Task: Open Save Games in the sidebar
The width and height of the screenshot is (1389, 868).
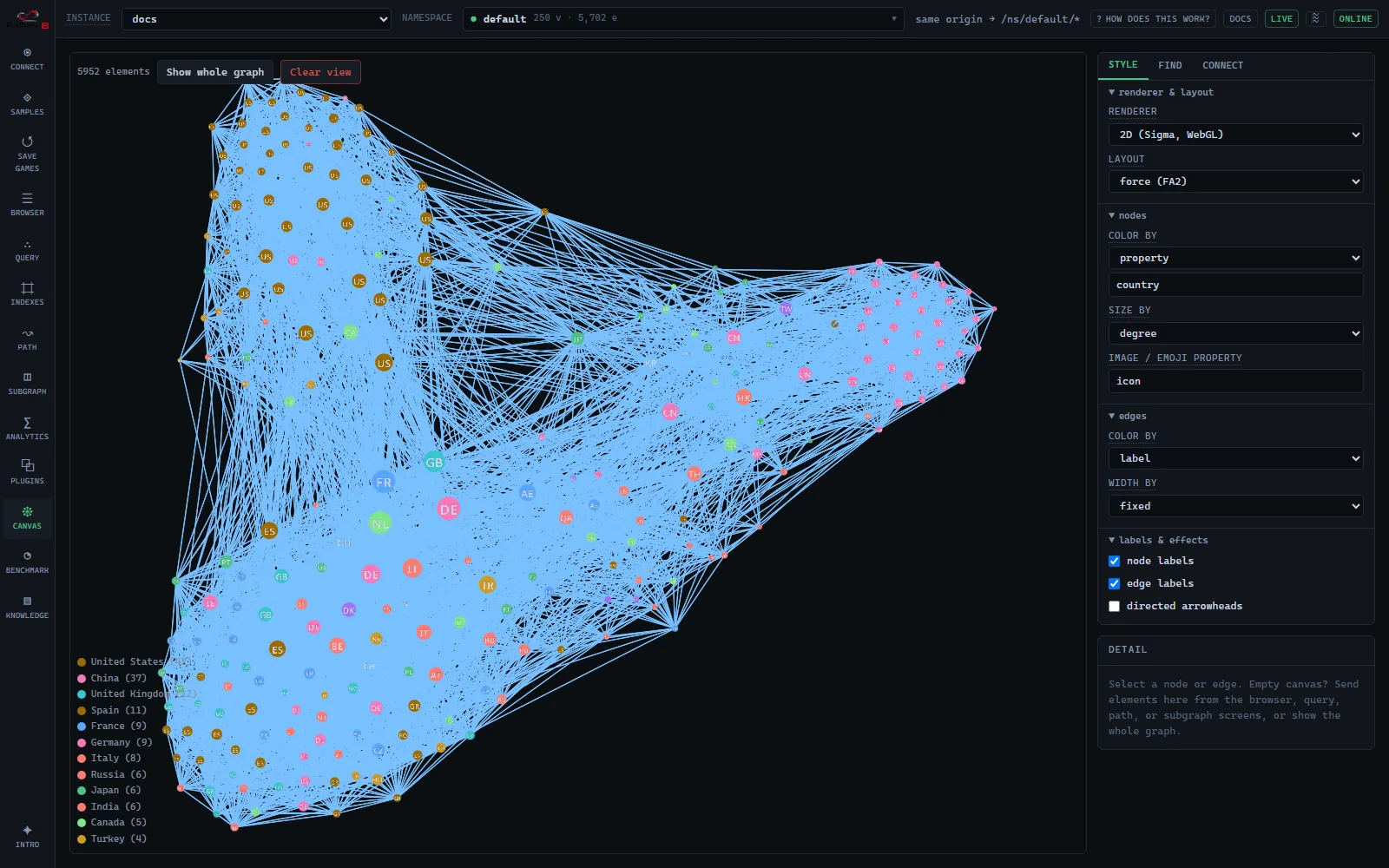Action: point(27,154)
